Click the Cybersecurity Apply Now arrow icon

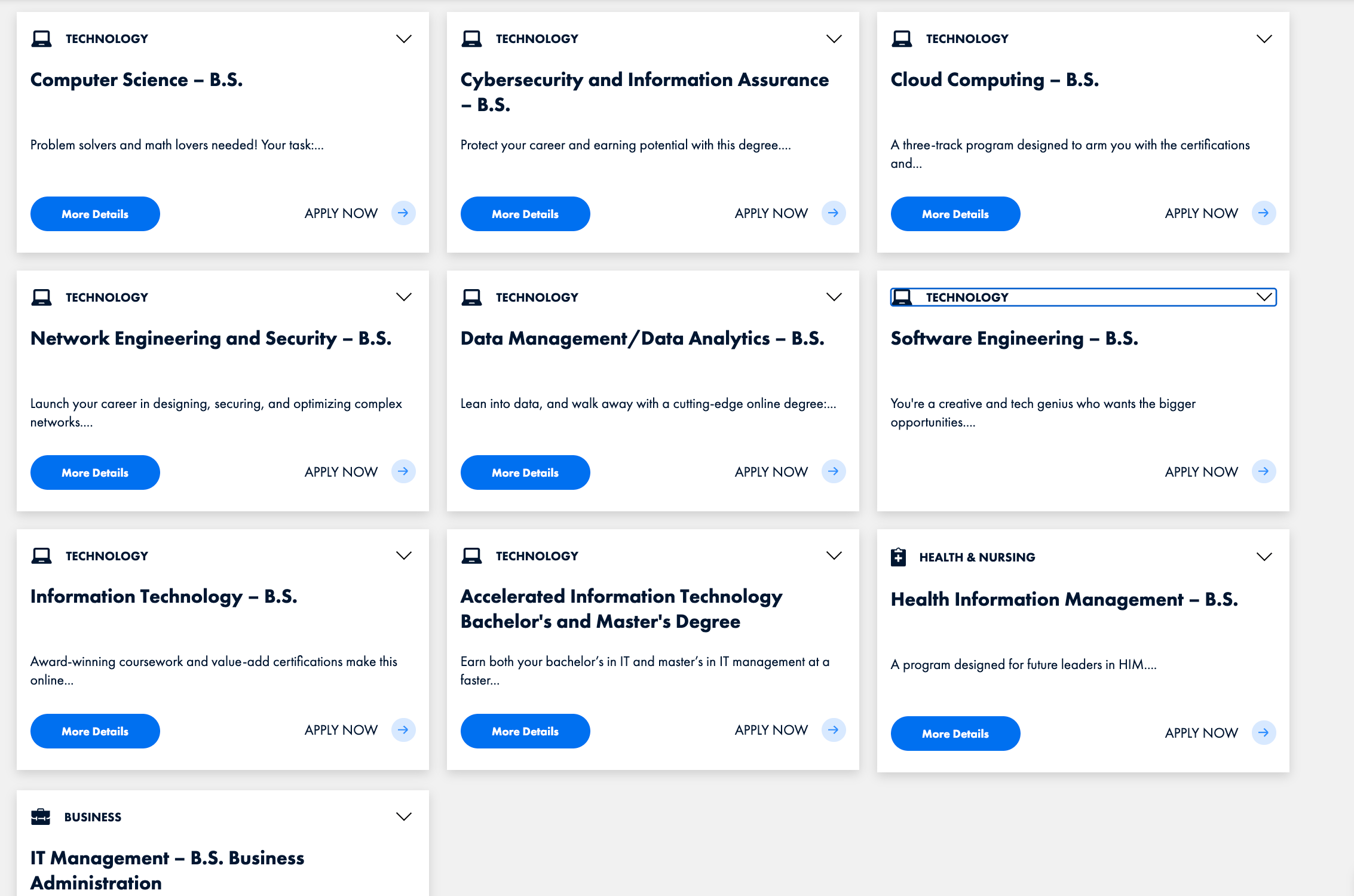pos(834,213)
